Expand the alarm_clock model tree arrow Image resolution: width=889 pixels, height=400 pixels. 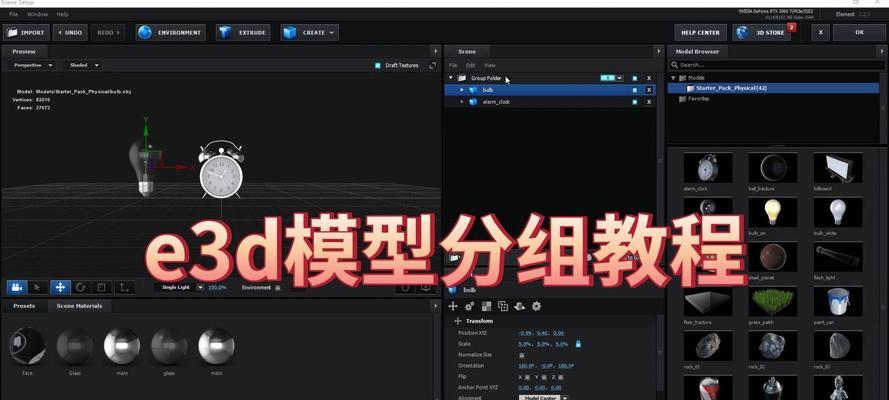[462, 102]
